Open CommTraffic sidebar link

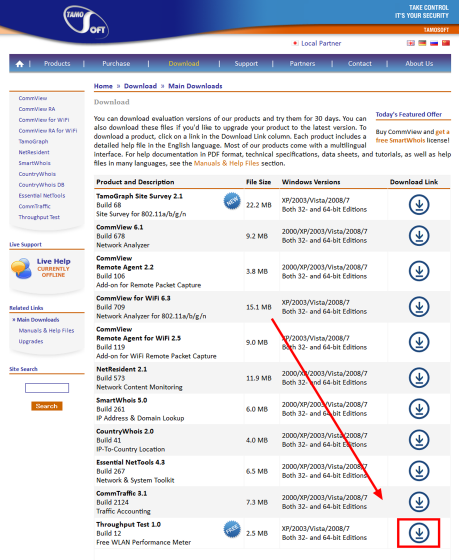(35, 206)
